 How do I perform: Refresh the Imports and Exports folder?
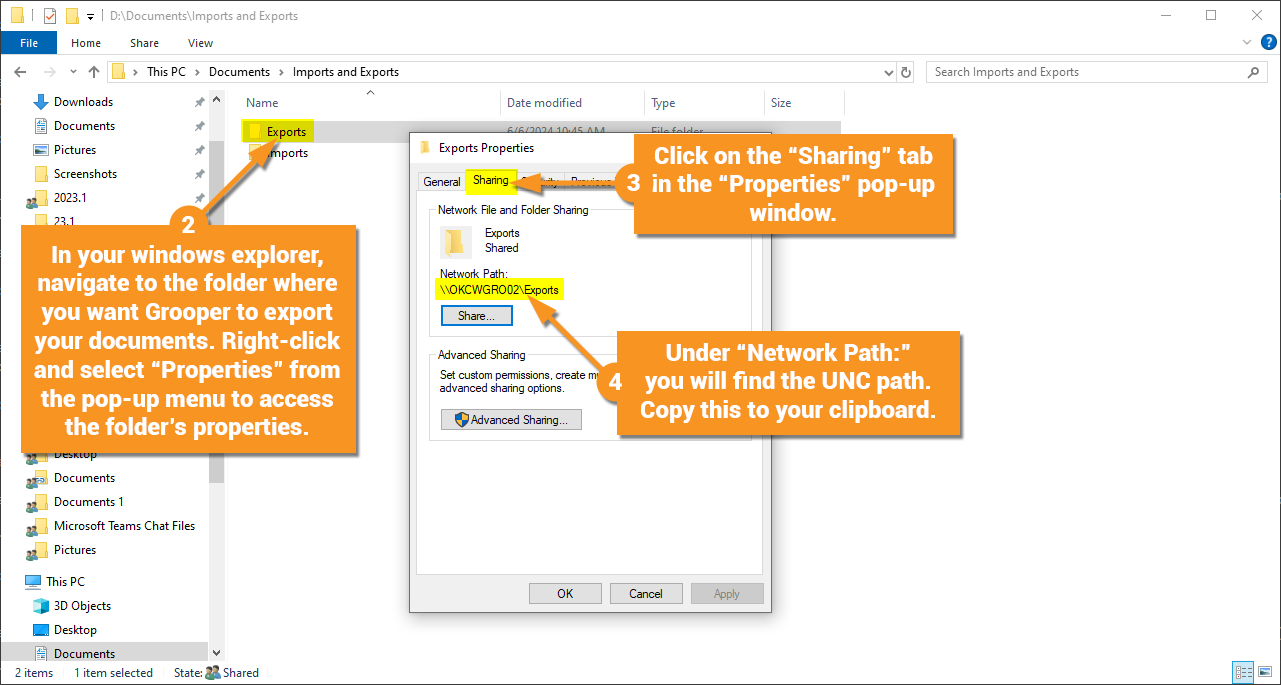(906, 72)
